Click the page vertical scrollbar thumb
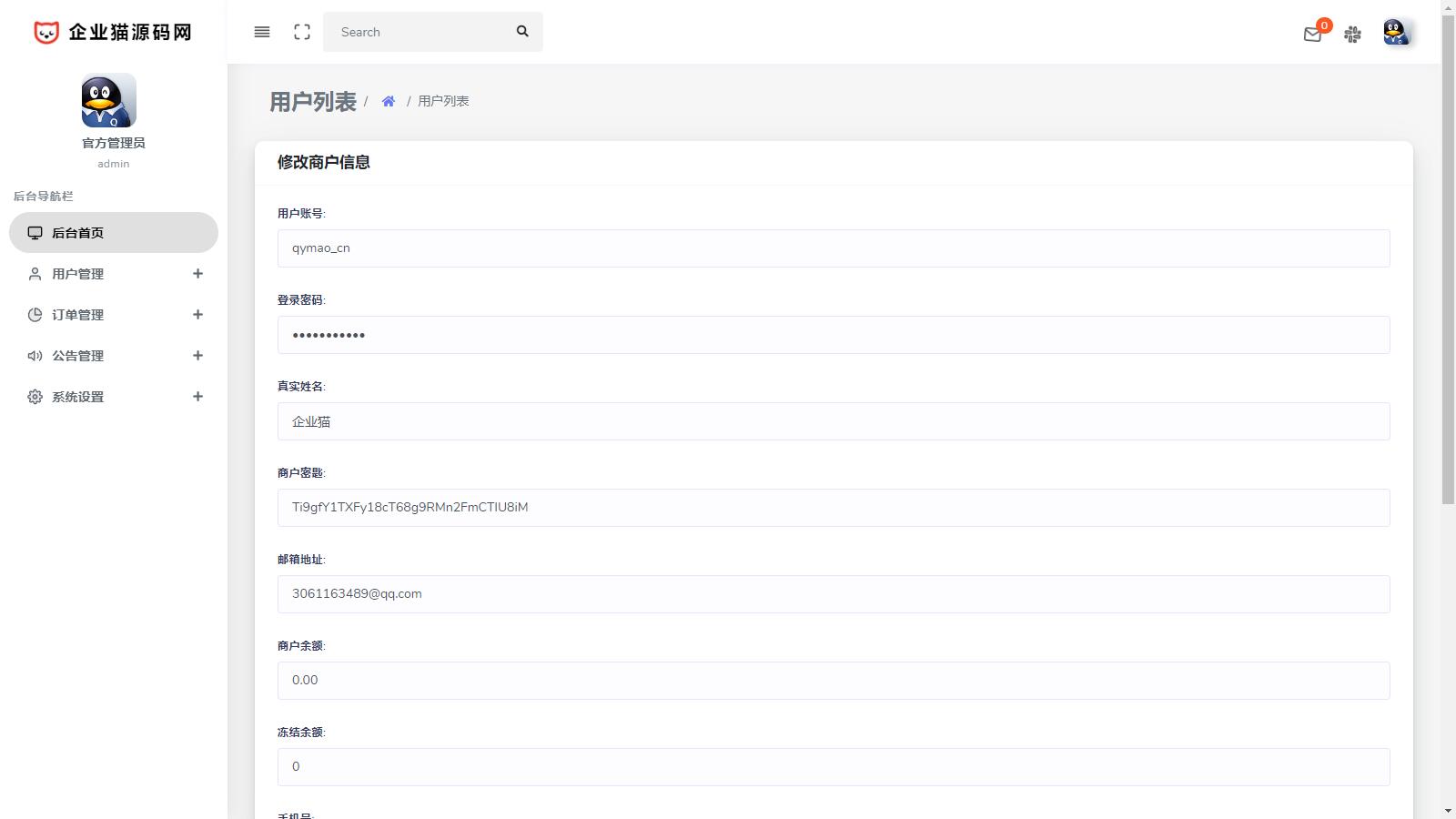 [1448, 255]
